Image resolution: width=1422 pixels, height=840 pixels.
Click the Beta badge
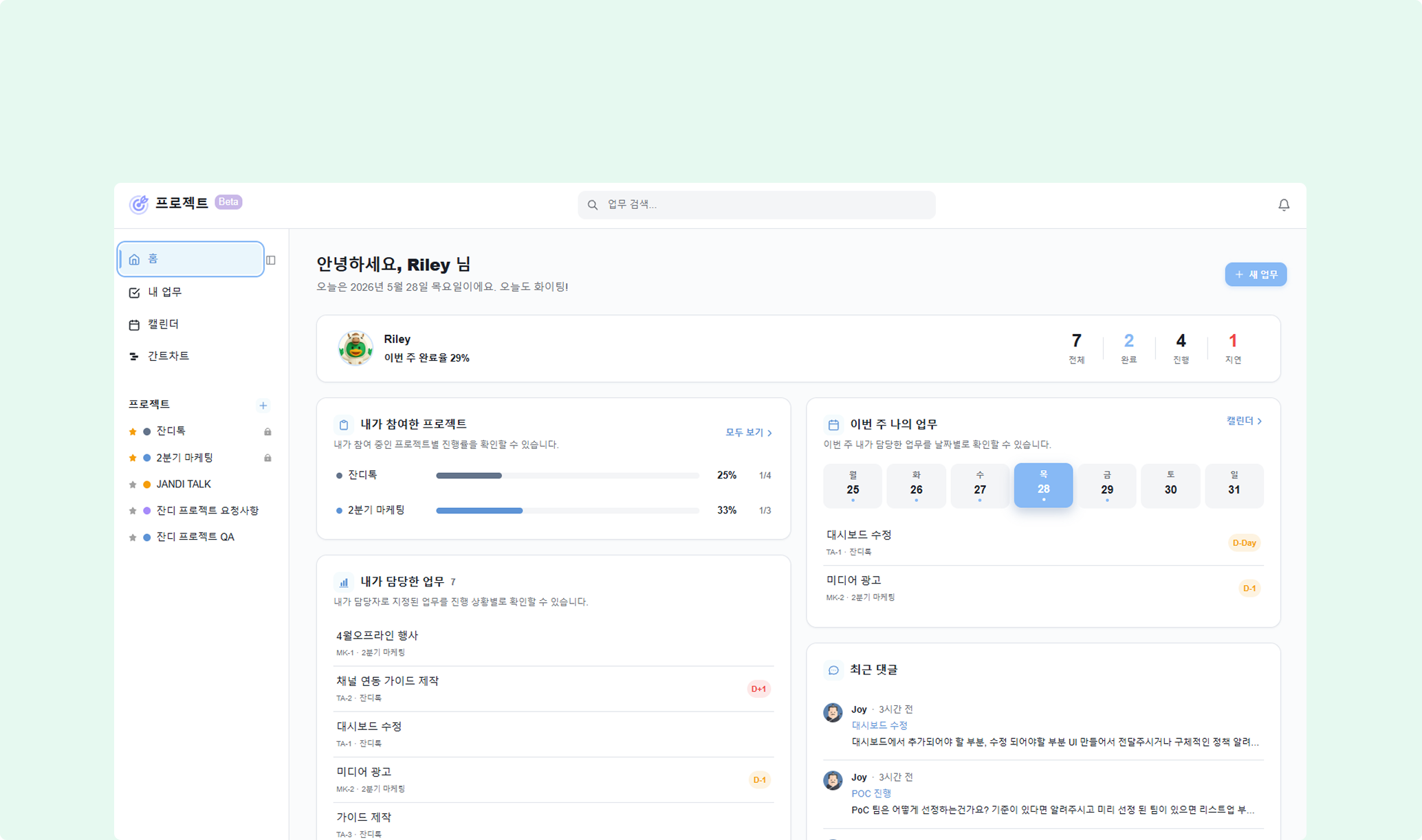(228, 202)
